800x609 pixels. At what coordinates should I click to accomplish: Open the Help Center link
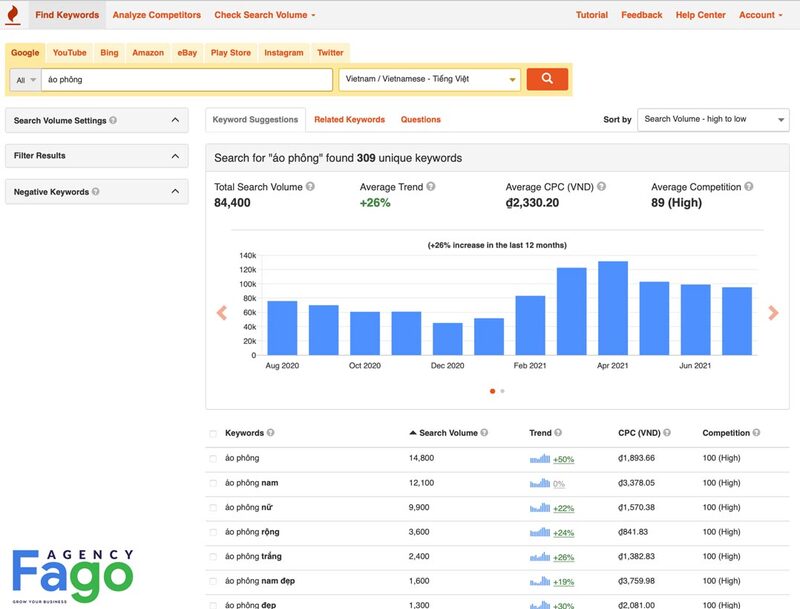click(x=700, y=15)
